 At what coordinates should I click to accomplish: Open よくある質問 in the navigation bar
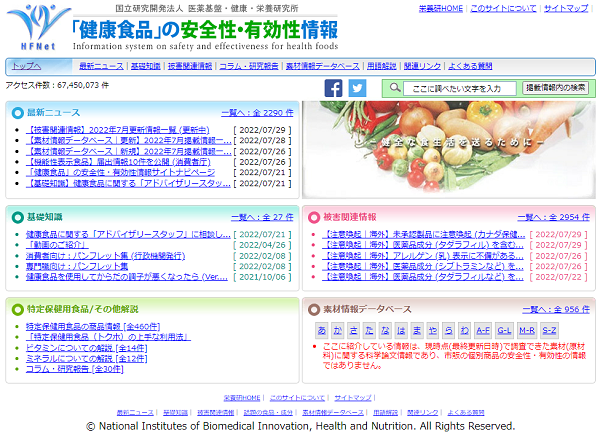(470, 66)
